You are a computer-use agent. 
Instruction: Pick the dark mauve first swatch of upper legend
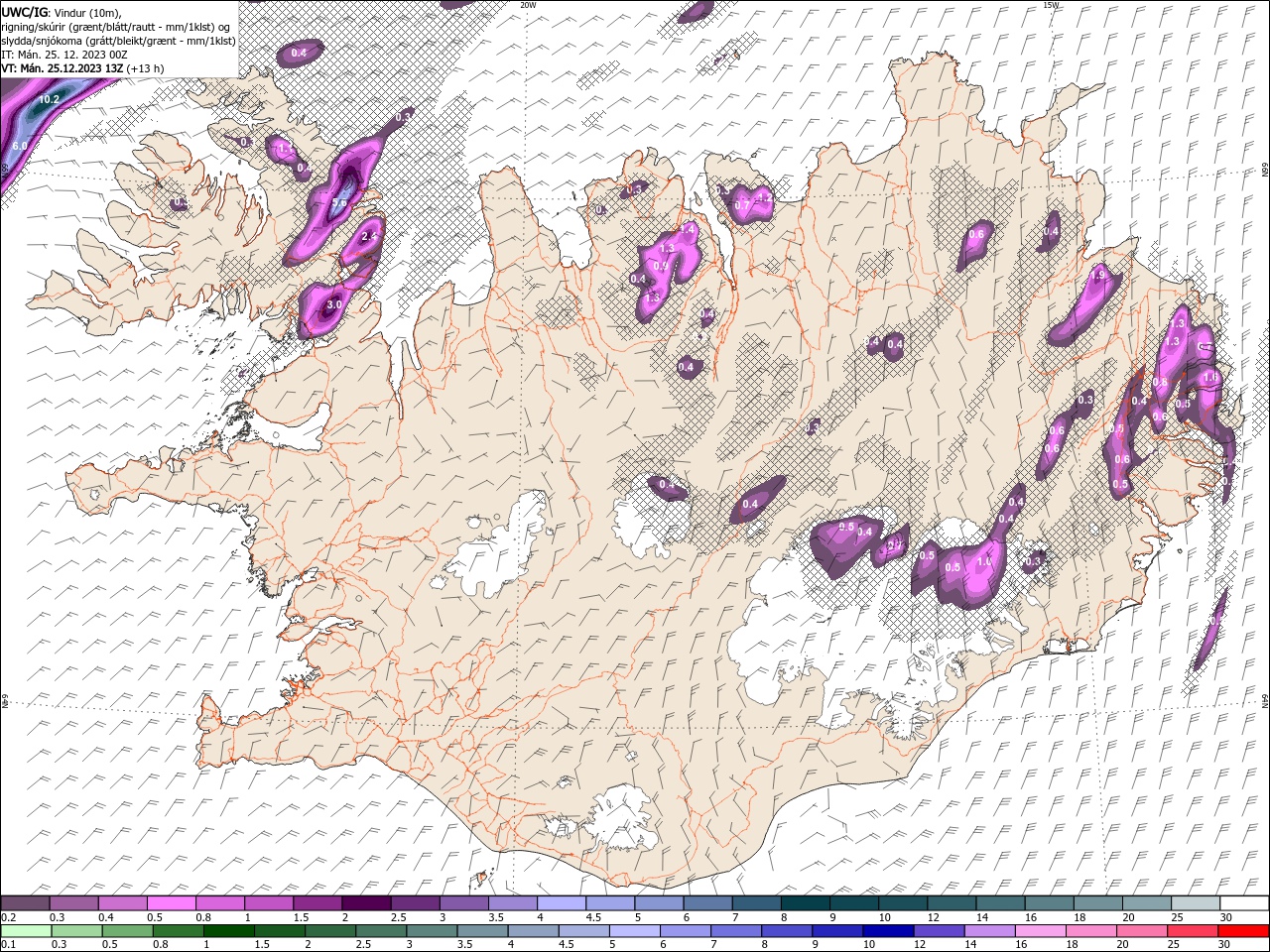pos(25,903)
